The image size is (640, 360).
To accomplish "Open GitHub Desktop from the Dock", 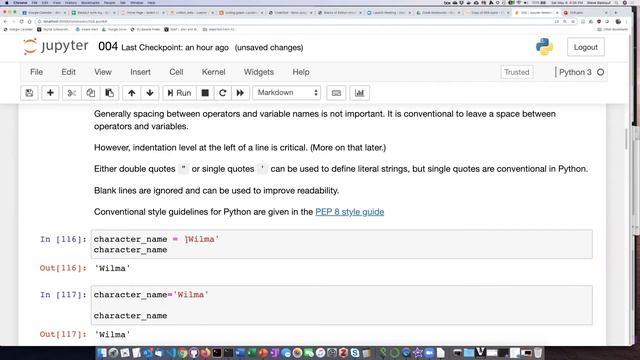I will 193,353.
